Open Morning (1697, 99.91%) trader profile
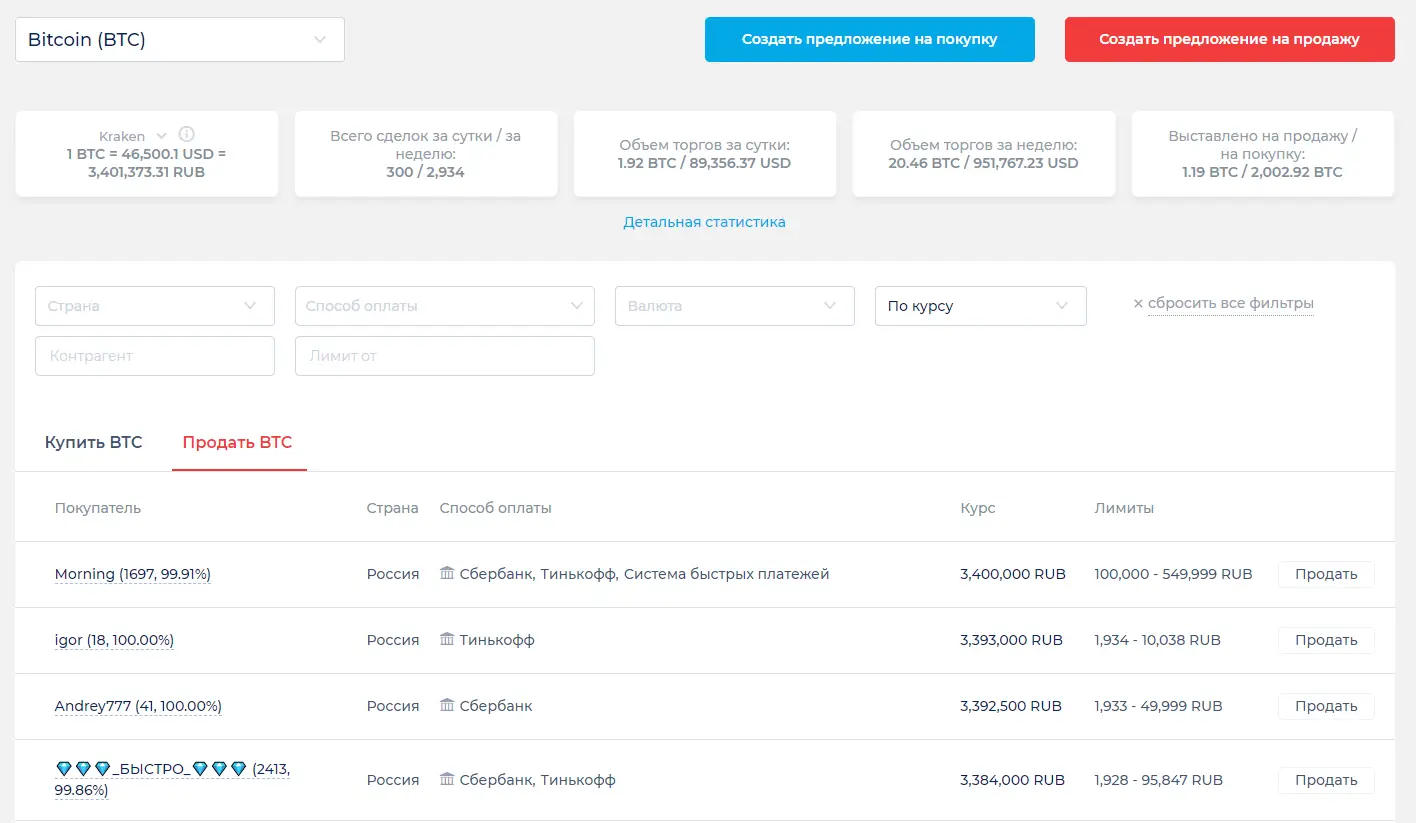 point(133,574)
